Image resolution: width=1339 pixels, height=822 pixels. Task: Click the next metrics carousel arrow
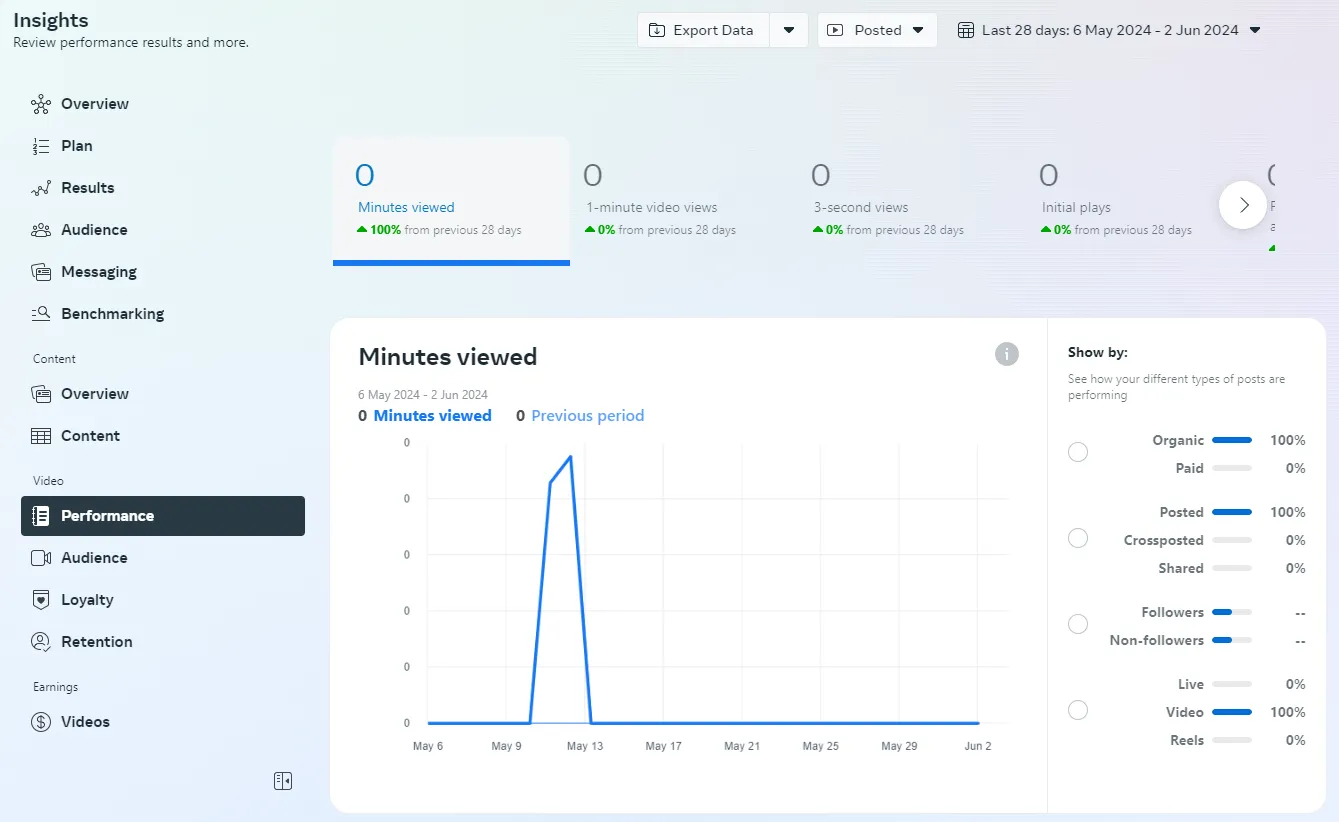point(1243,204)
